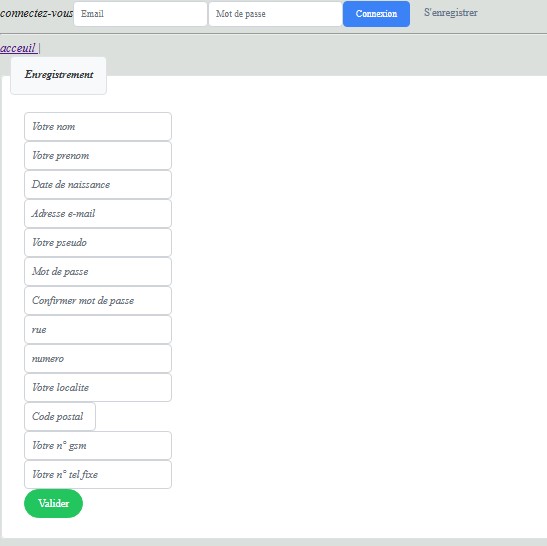Focus the Email login field
Image resolution: width=547 pixels, height=546 pixels.
click(x=140, y=14)
